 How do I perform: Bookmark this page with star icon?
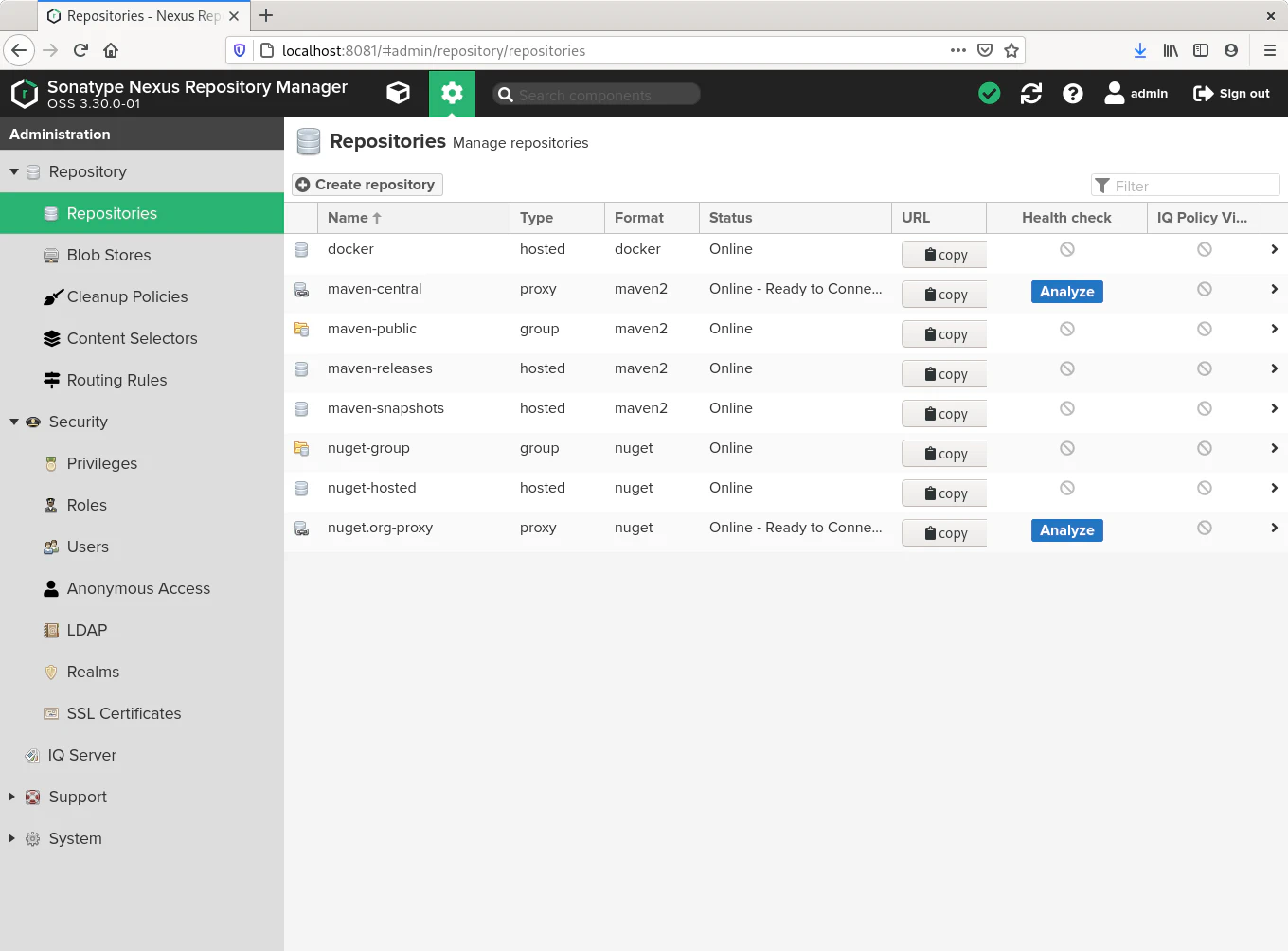tap(1011, 50)
